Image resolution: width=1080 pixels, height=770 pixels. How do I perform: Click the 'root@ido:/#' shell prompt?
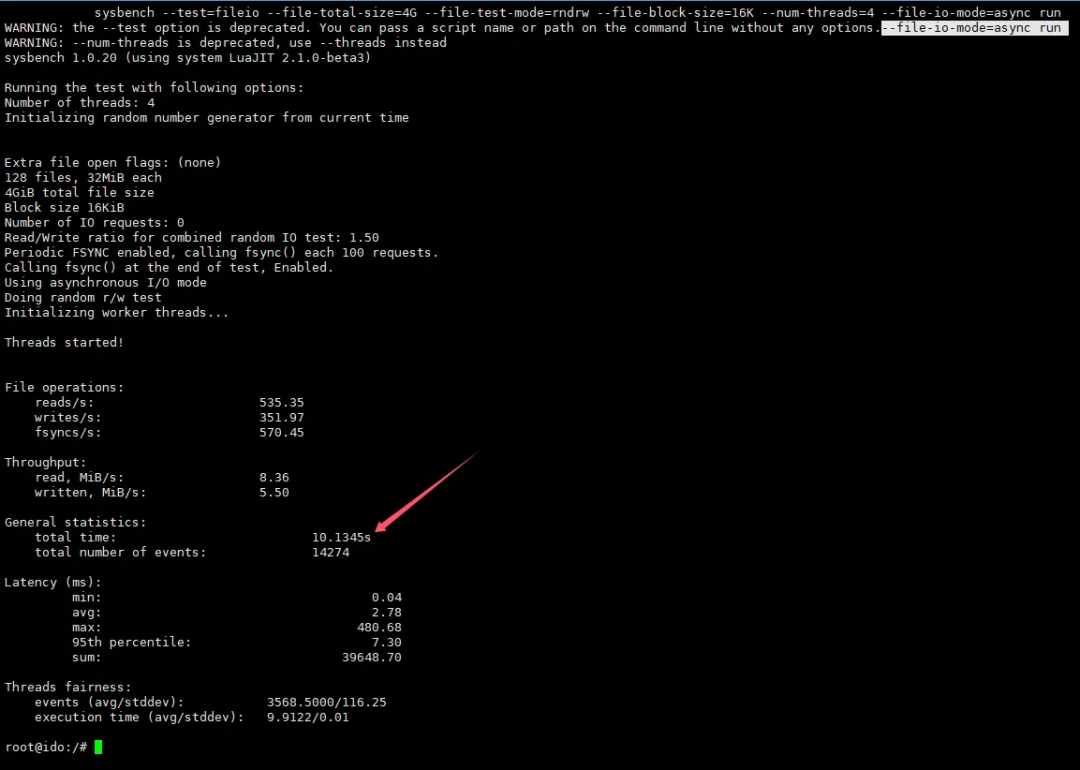pyautogui.click(x=45, y=747)
